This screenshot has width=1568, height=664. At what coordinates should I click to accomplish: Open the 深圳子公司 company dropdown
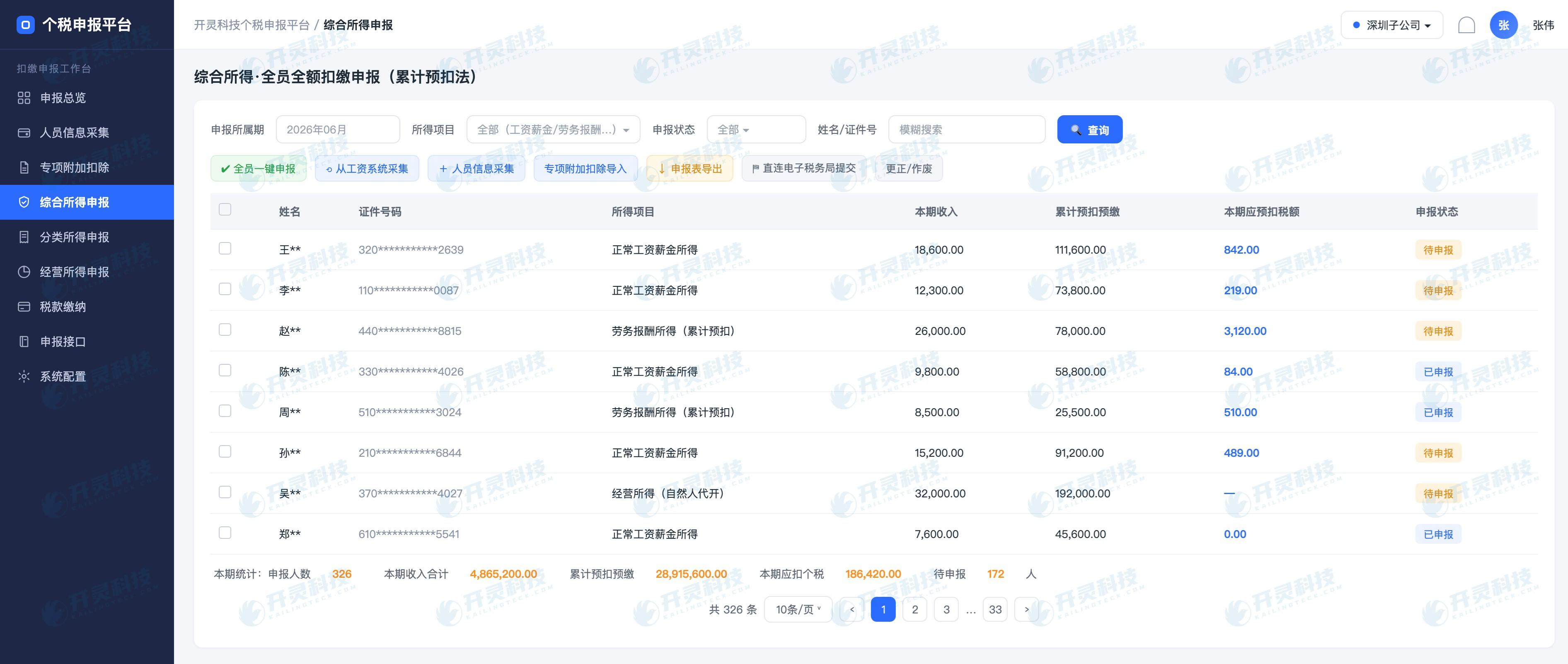point(1391,25)
